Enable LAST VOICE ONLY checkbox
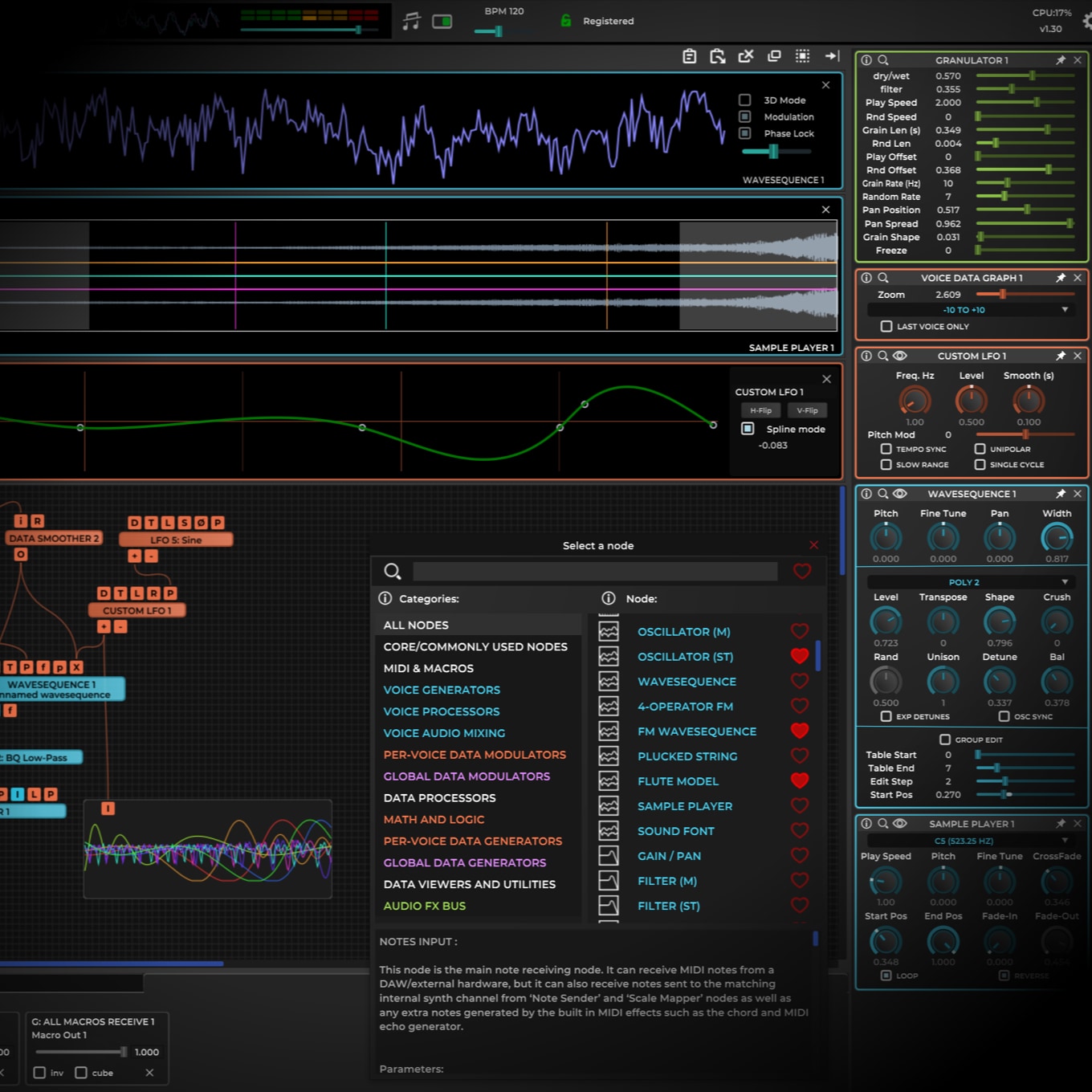Viewport: 1092px width, 1092px height. 886,326
